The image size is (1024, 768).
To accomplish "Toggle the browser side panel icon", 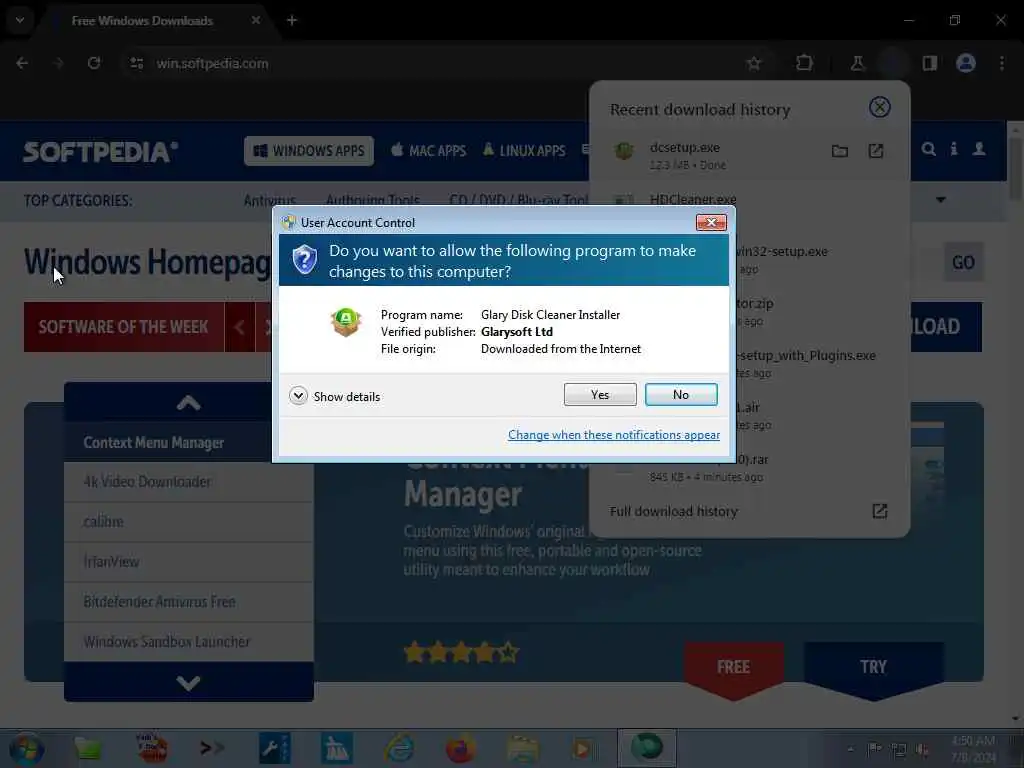I will 929,63.
